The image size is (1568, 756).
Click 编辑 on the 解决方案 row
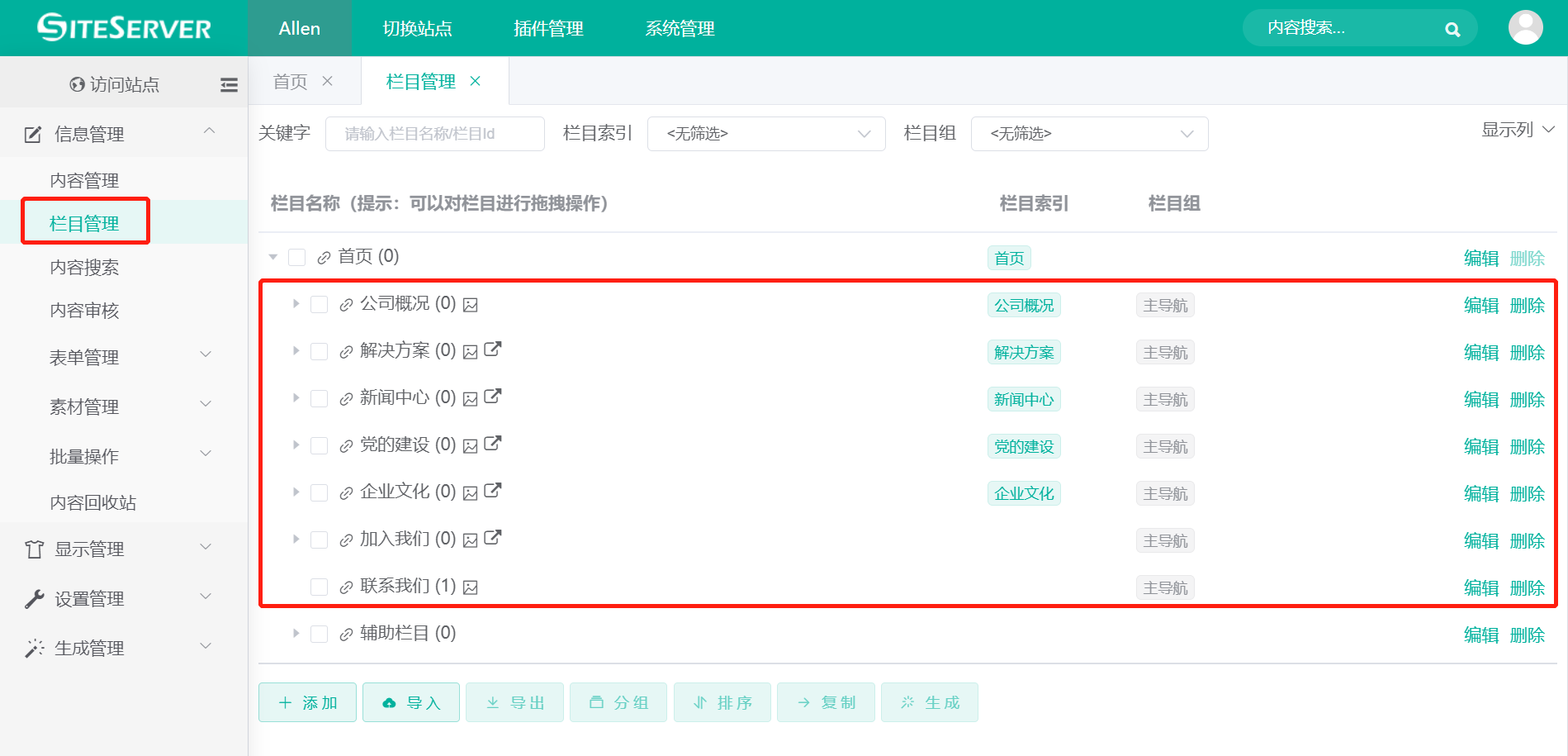(x=1480, y=352)
